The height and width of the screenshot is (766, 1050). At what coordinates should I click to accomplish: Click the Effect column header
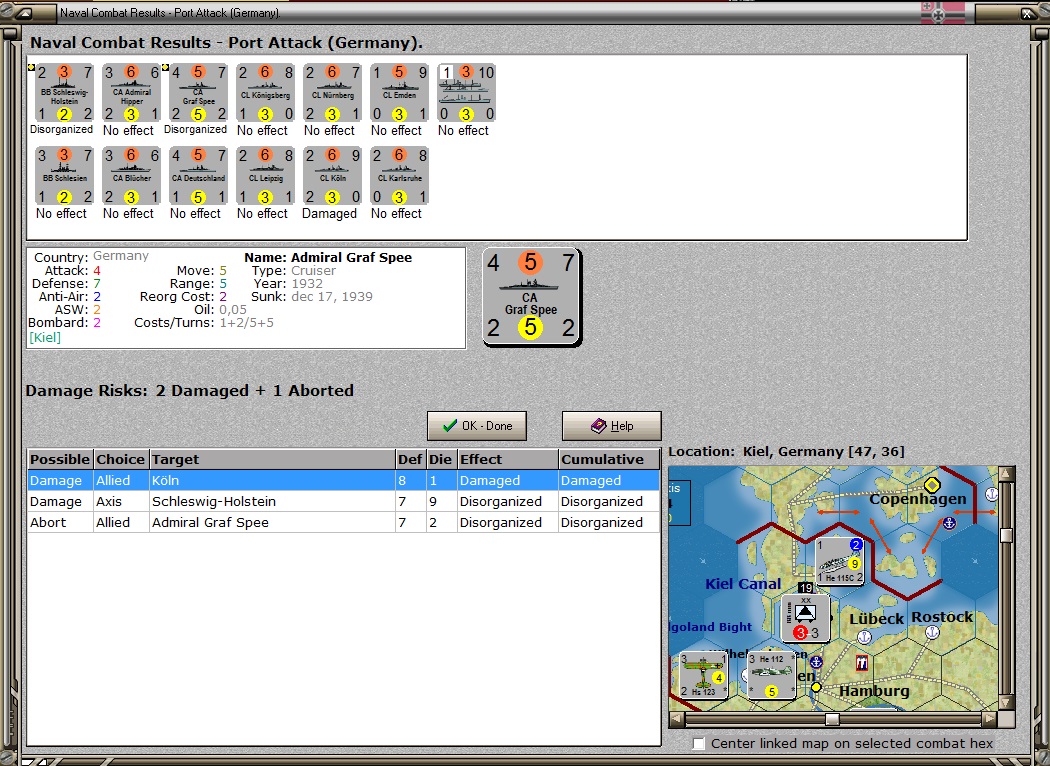[508, 459]
